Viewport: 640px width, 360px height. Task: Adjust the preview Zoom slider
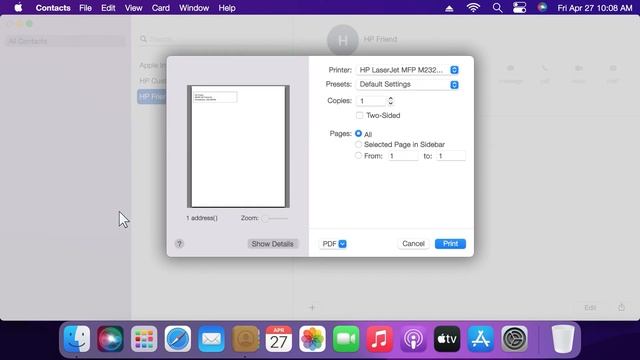pos(276,218)
